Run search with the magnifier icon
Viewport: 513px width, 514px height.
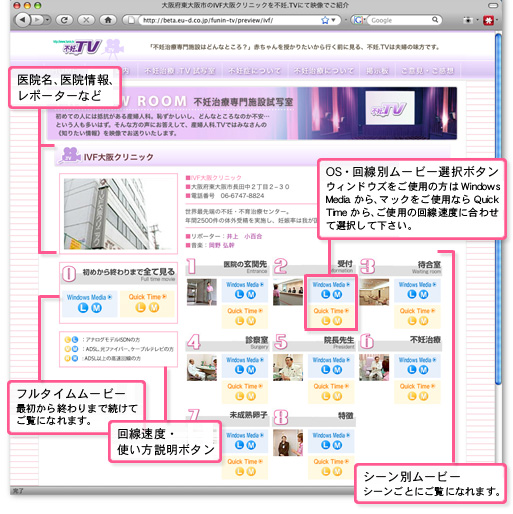tap(435, 20)
